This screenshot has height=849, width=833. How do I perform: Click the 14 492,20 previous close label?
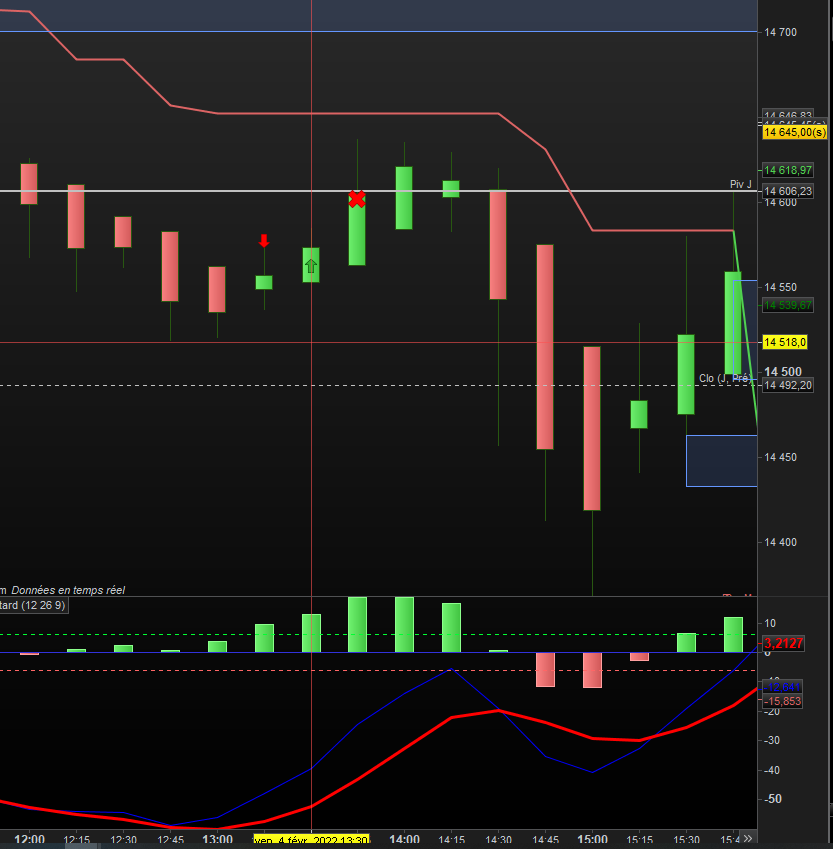click(788, 385)
